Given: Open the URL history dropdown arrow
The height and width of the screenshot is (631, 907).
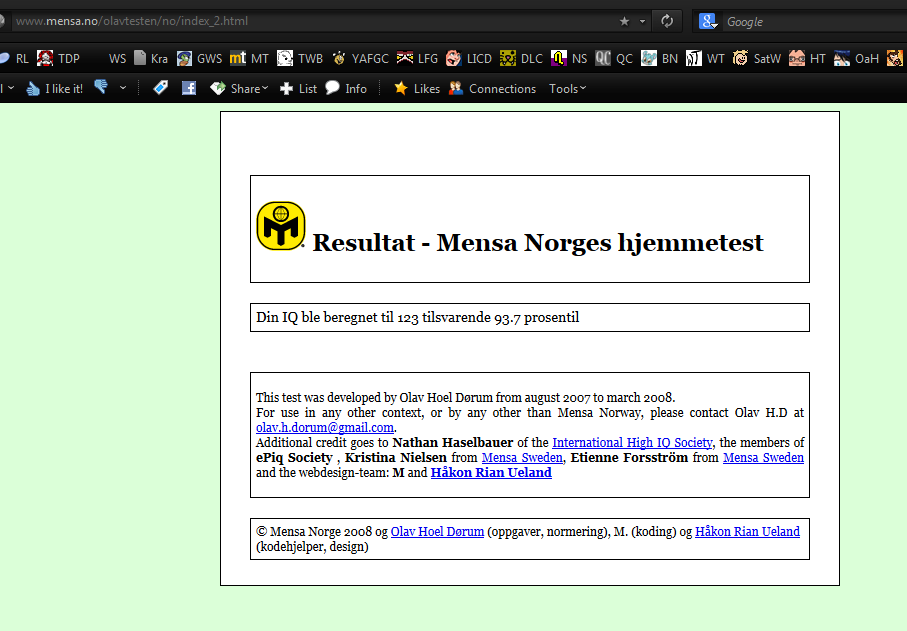Looking at the screenshot, I should coord(642,21).
